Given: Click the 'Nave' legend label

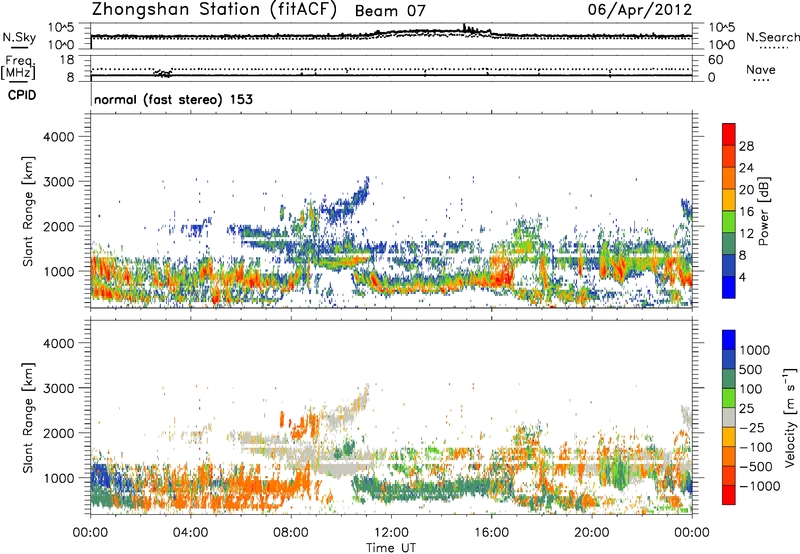Looking at the screenshot, I should click(761, 69).
